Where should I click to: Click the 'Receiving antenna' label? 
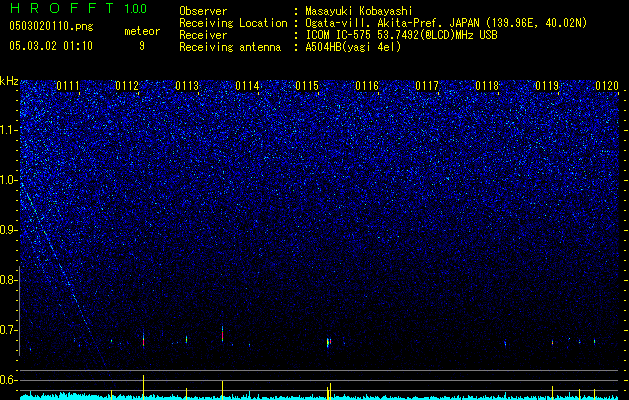(x=230, y=47)
